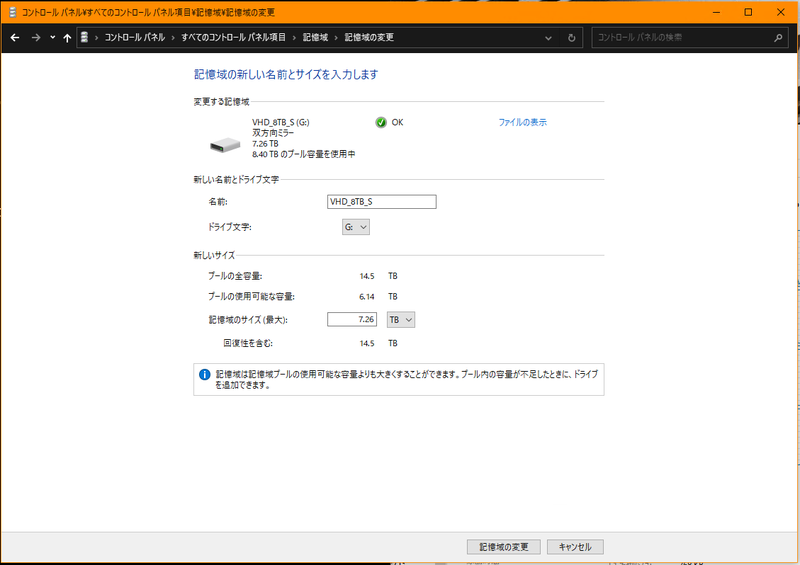
Task: Click the 名前 text field
Action: [x=382, y=201]
